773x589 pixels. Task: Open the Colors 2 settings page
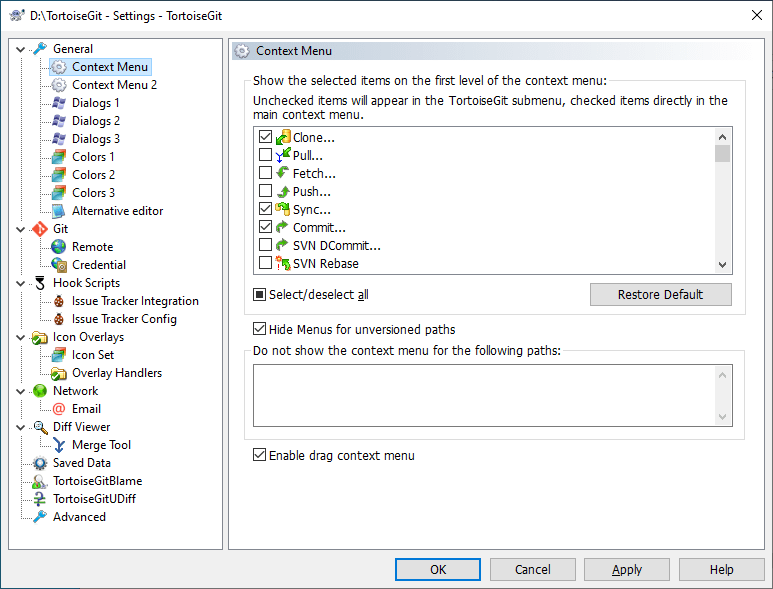click(93, 174)
